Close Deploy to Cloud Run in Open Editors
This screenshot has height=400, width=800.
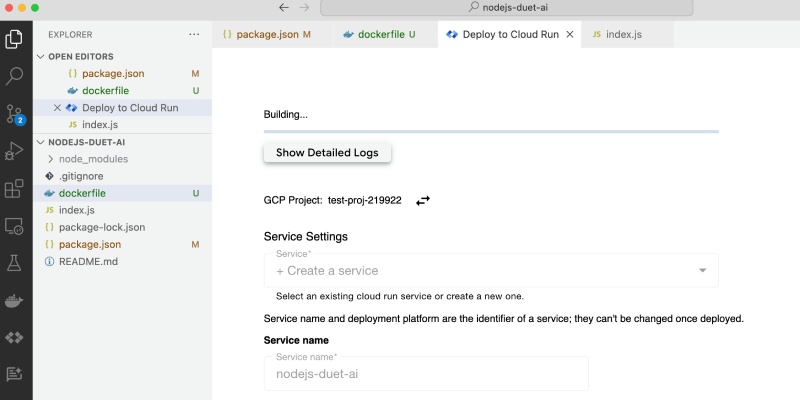pos(57,108)
